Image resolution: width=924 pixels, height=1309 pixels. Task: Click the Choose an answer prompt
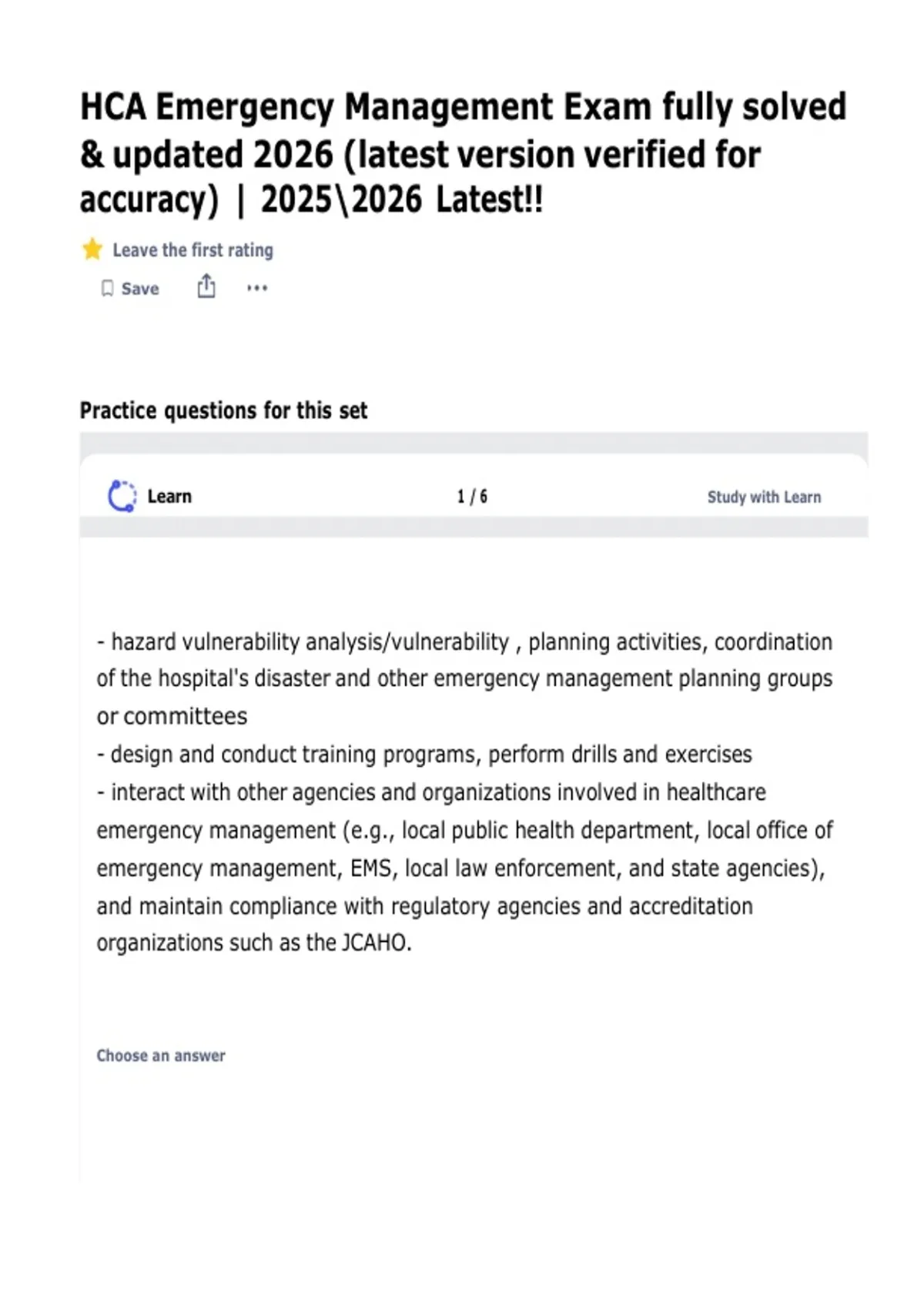[x=161, y=1056]
